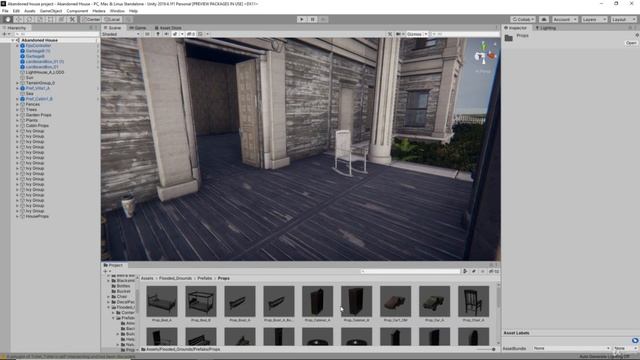640x360 pixels.
Task: Toggle the Center pivot mode button
Action: click(x=91, y=19)
